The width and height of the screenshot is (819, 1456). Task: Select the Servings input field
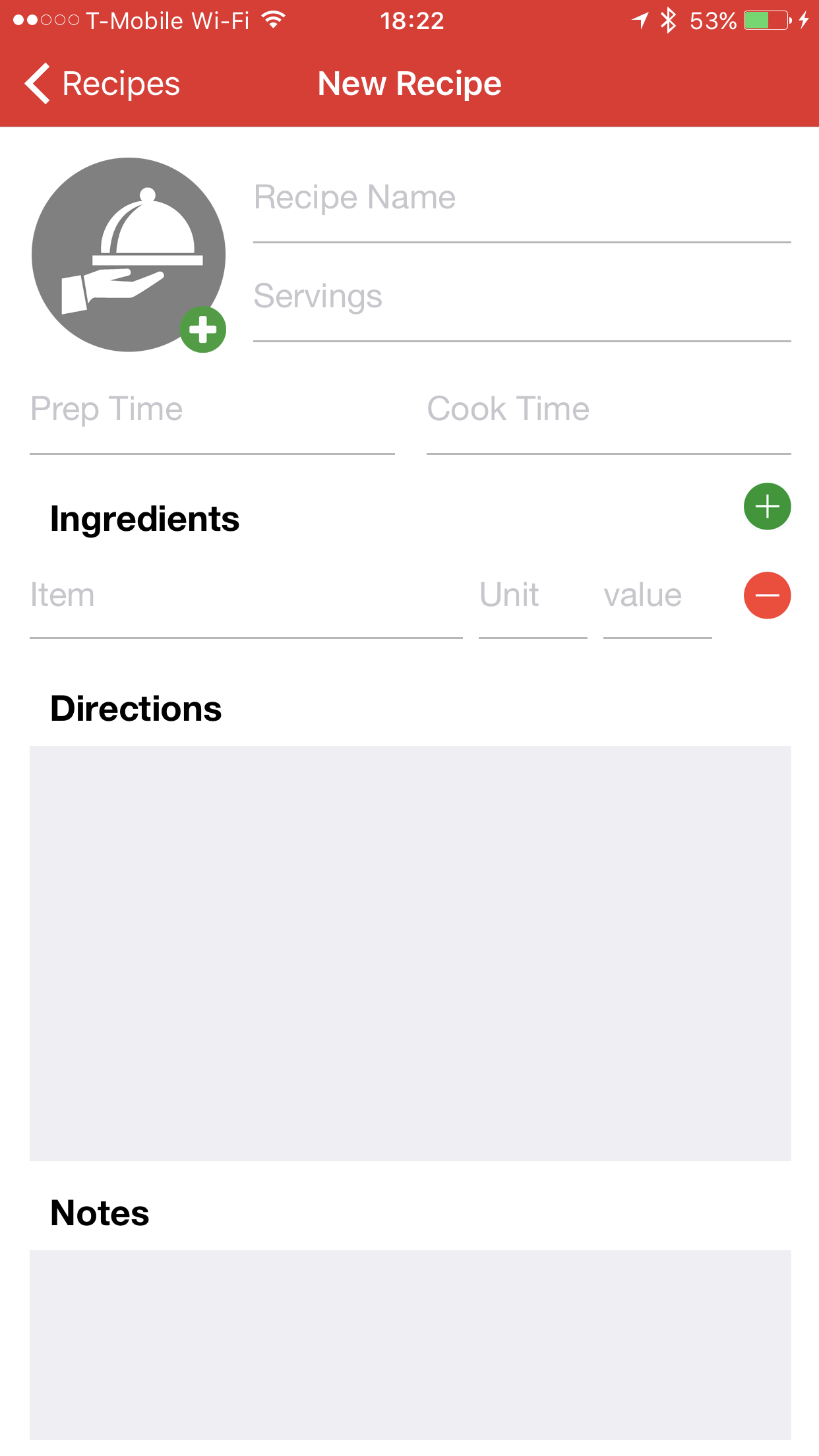click(521, 297)
